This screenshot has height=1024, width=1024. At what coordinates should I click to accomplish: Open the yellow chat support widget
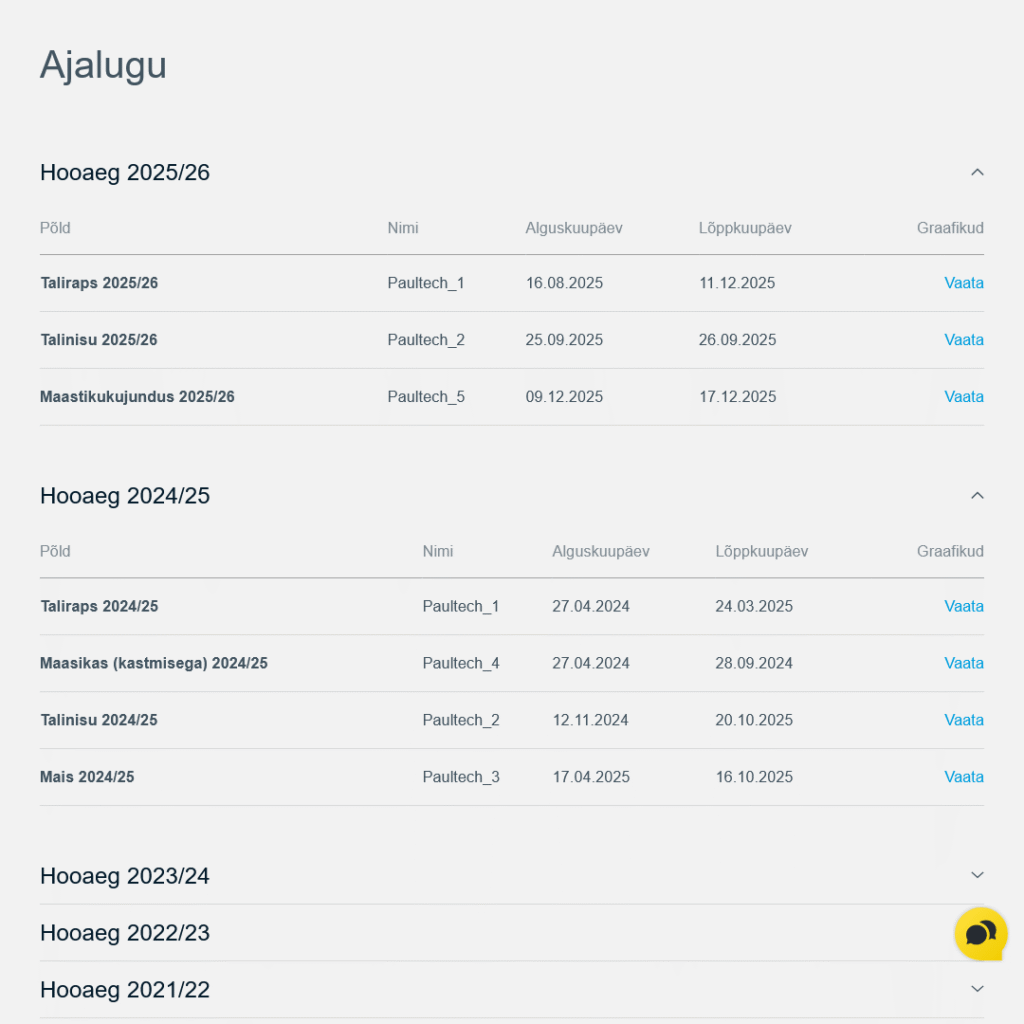[x=980, y=934]
